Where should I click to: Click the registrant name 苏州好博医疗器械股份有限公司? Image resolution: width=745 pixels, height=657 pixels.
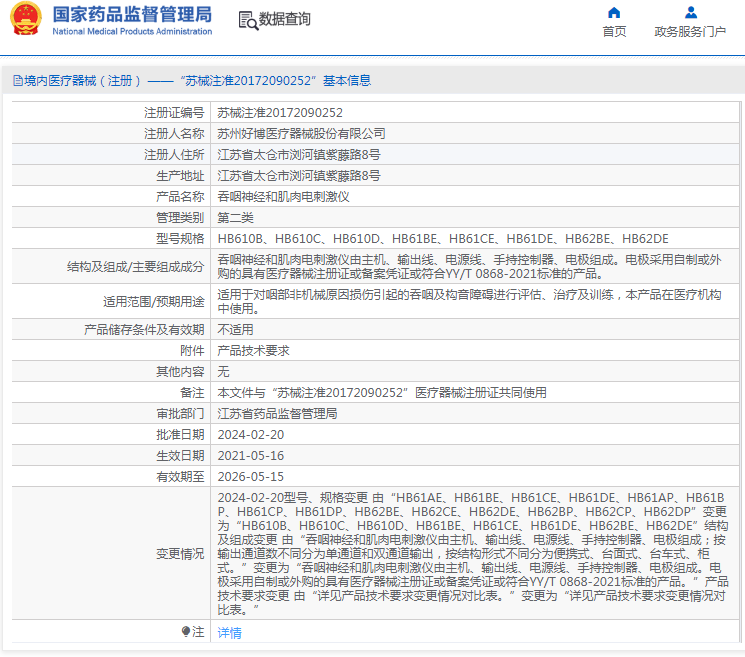point(301,134)
